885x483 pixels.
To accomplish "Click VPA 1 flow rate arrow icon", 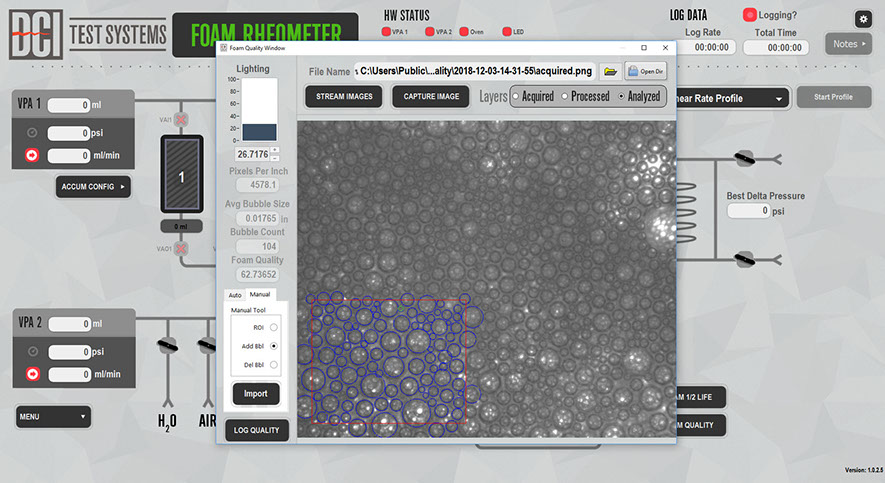I will click(31, 155).
